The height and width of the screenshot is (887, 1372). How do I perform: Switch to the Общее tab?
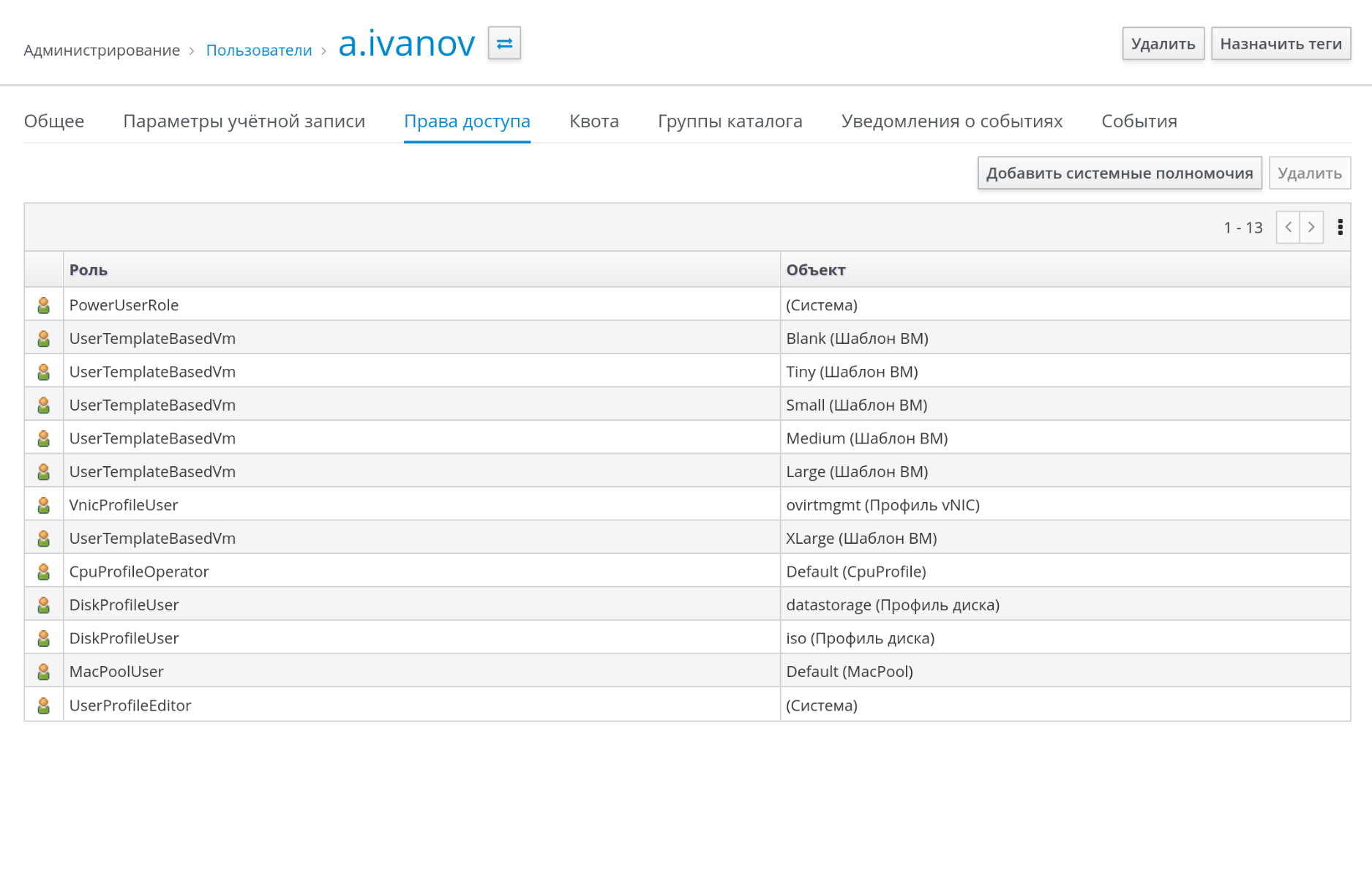(x=54, y=121)
